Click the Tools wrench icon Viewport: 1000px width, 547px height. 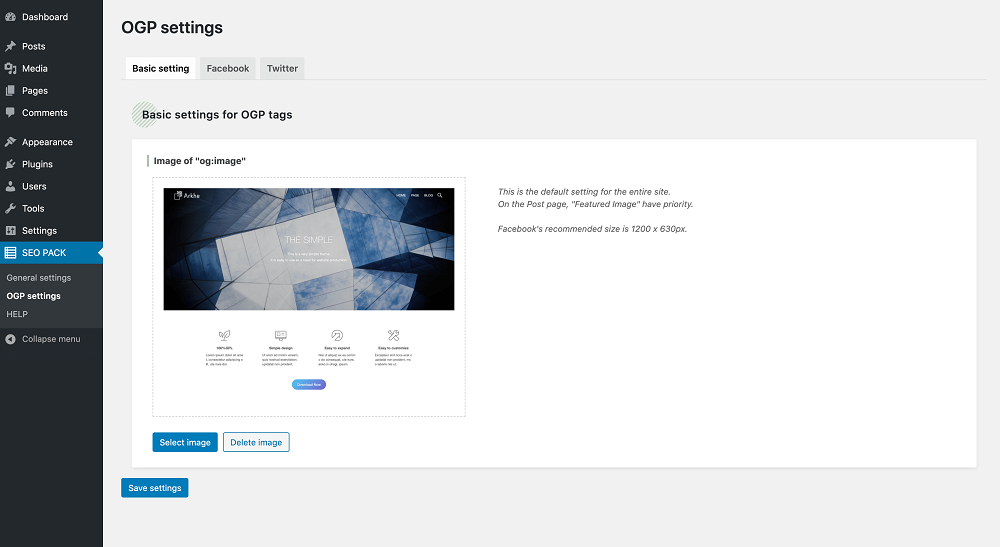click(x=10, y=208)
